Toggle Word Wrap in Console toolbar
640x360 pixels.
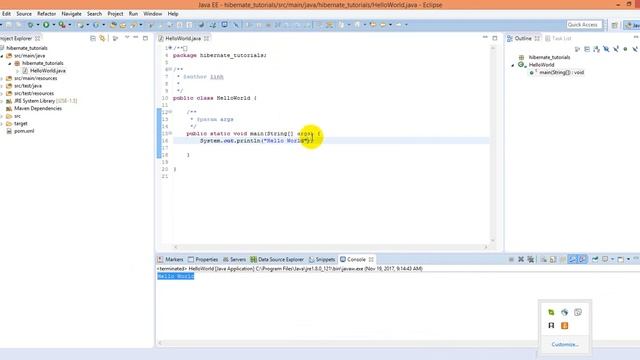coord(563,260)
